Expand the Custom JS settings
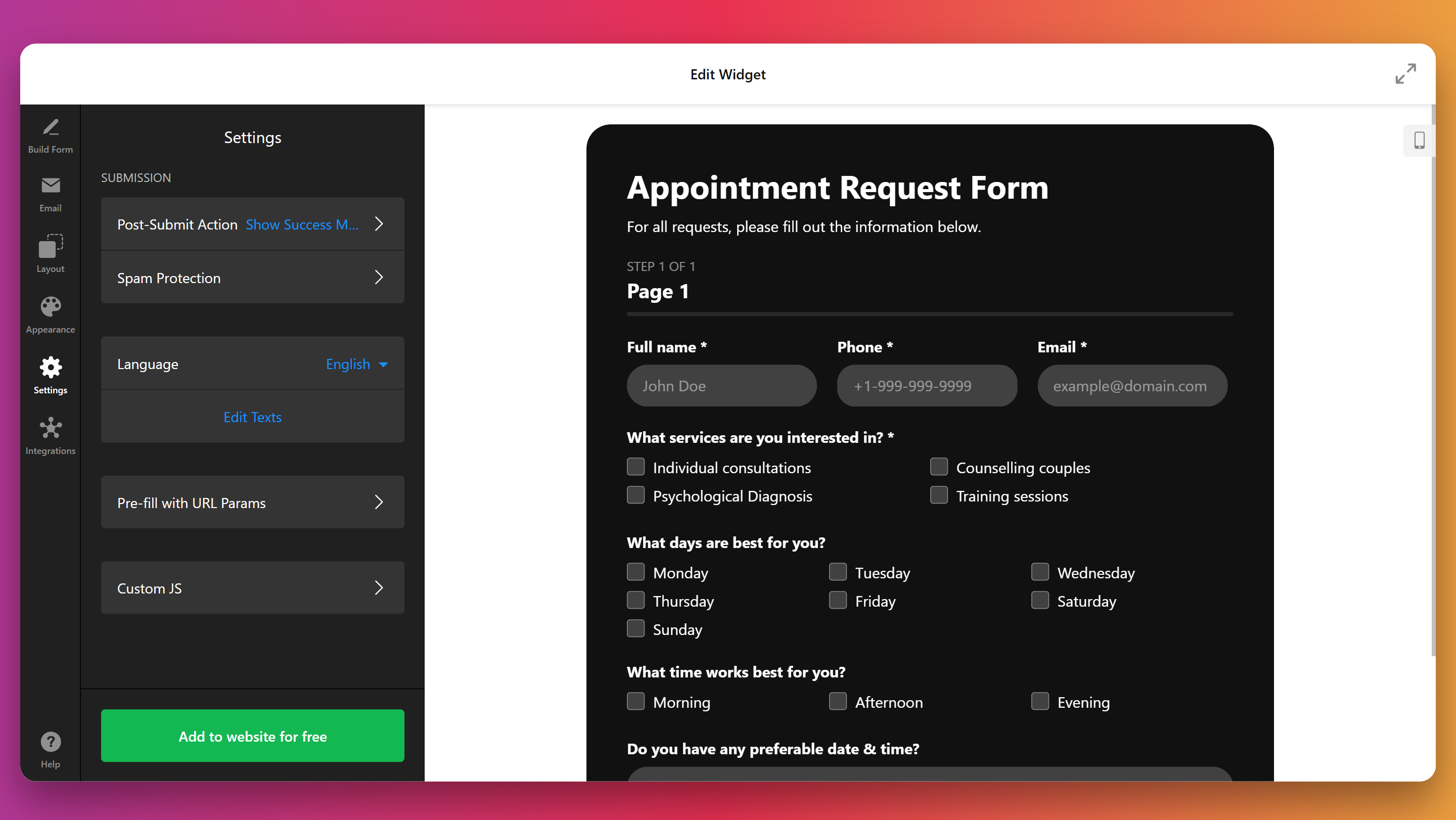This screenshot has height=820, width=1456. pyautogui.click(x=252, y=588)
